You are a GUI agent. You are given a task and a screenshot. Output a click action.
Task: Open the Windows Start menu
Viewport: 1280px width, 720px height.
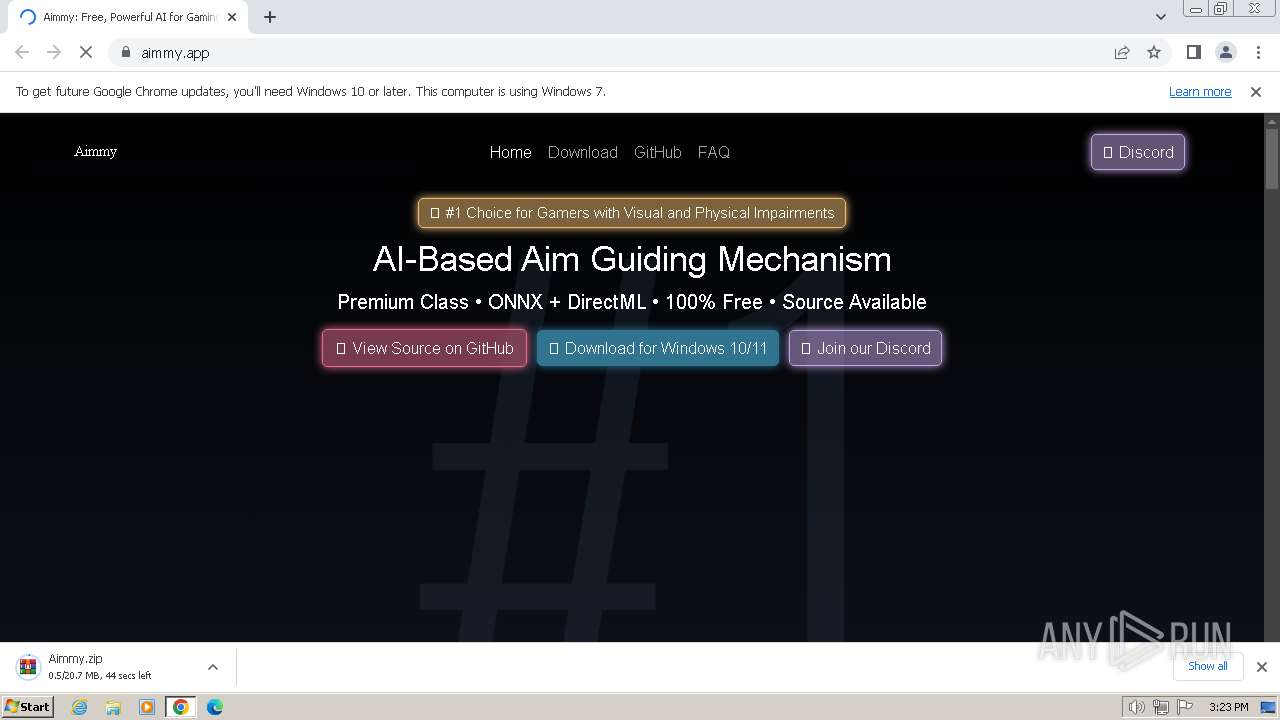pos(28,706)
